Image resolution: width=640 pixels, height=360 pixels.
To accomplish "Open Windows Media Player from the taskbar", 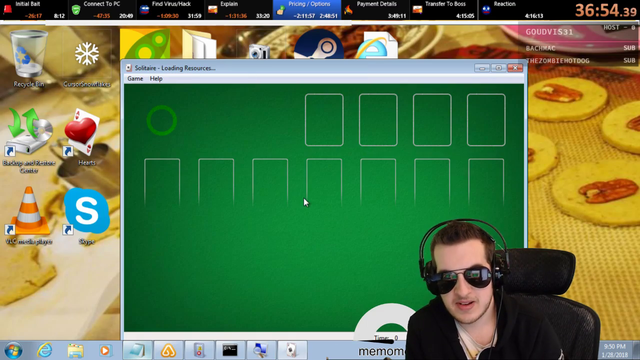I will click(x=105, y=350).
